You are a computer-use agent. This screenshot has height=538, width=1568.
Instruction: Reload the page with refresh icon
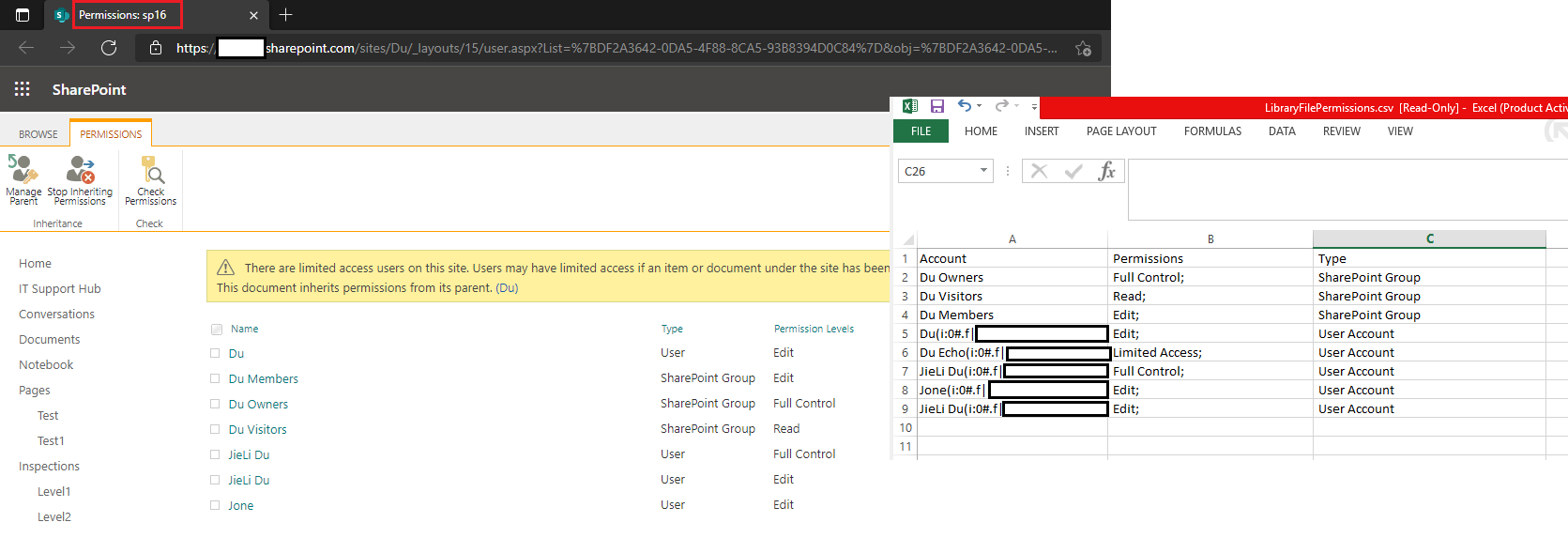click(x=109, y=48)
